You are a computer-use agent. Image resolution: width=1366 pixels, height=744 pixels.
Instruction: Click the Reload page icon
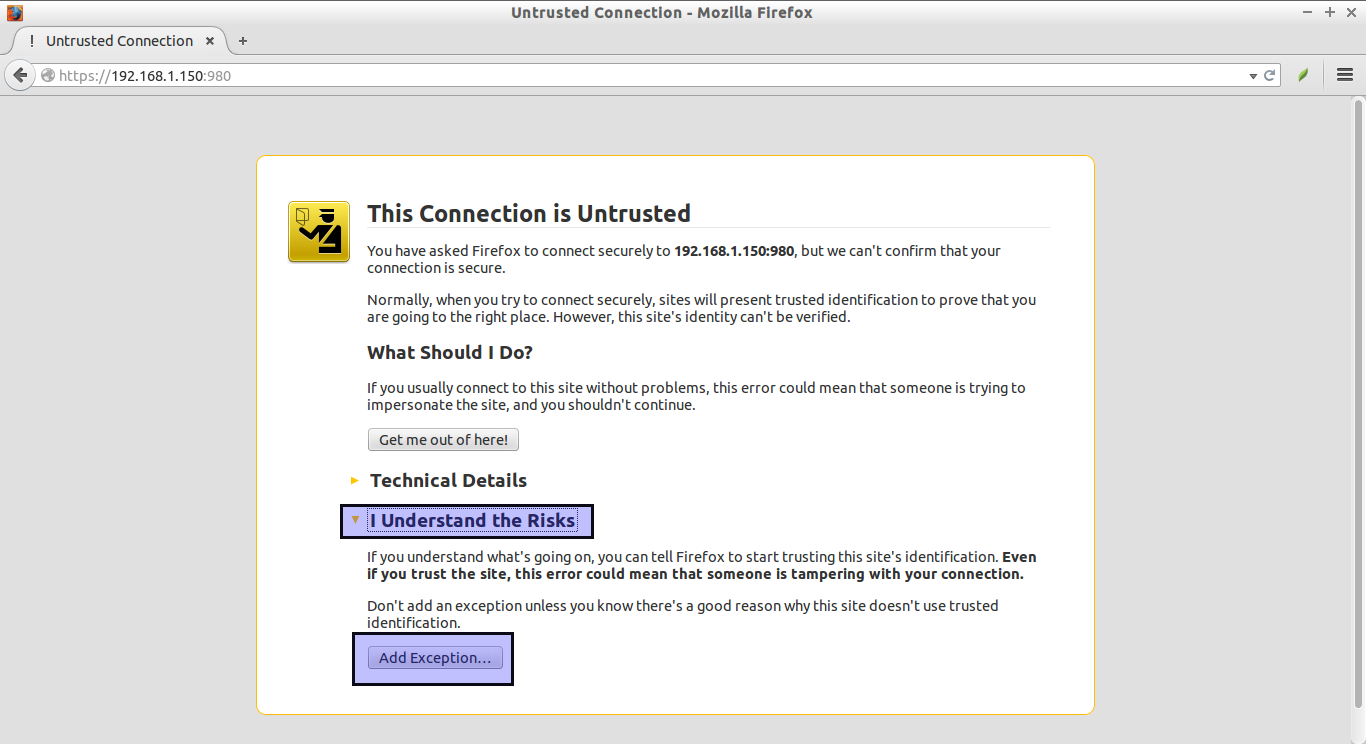pyautogui.click(x=1270, y=75)
